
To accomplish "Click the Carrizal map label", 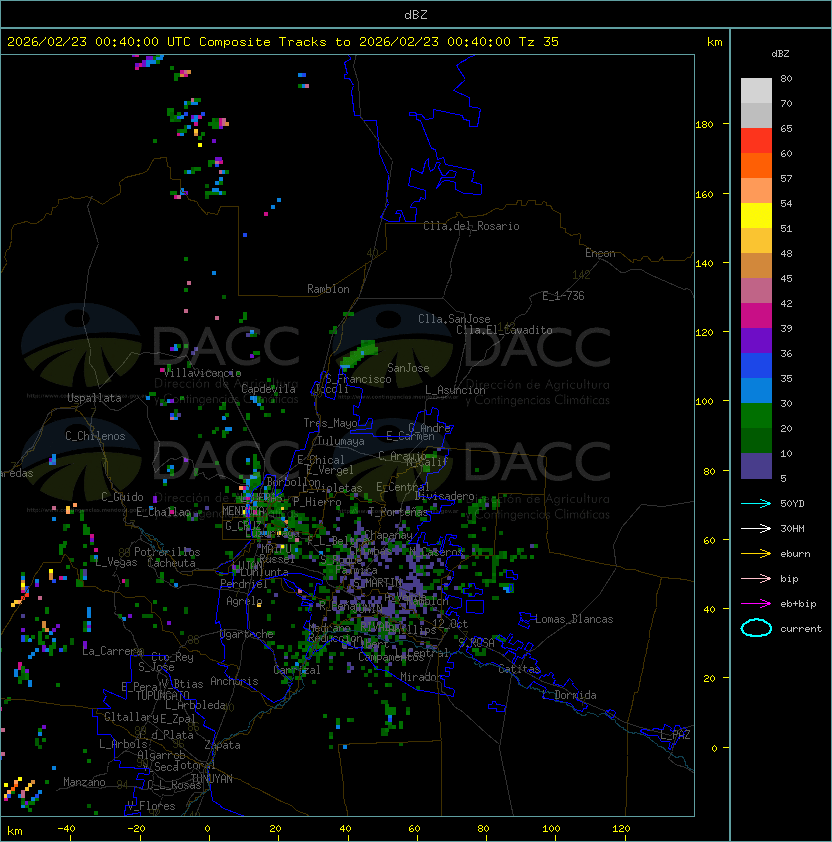I will click(x=296, y=670).
